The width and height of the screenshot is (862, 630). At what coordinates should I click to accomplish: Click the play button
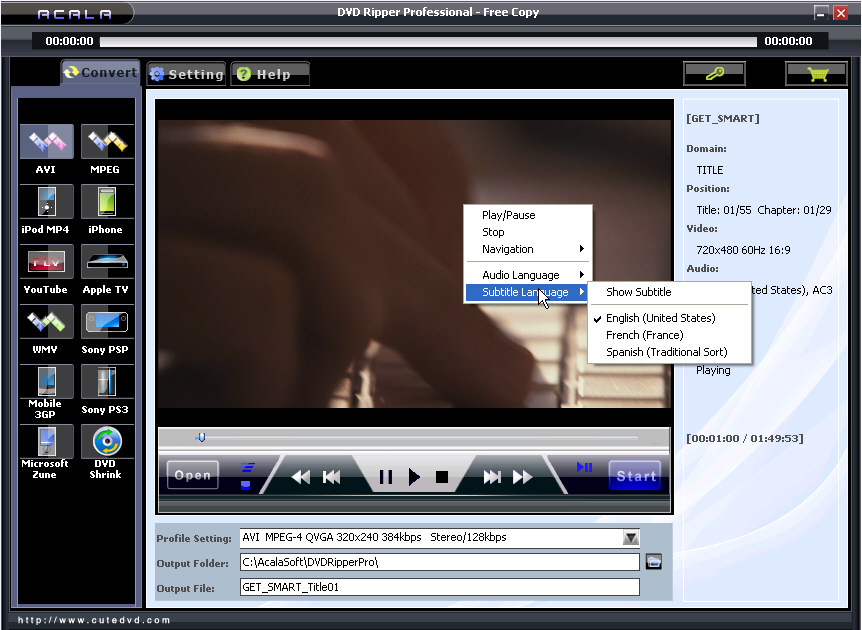tap(414, 477)
